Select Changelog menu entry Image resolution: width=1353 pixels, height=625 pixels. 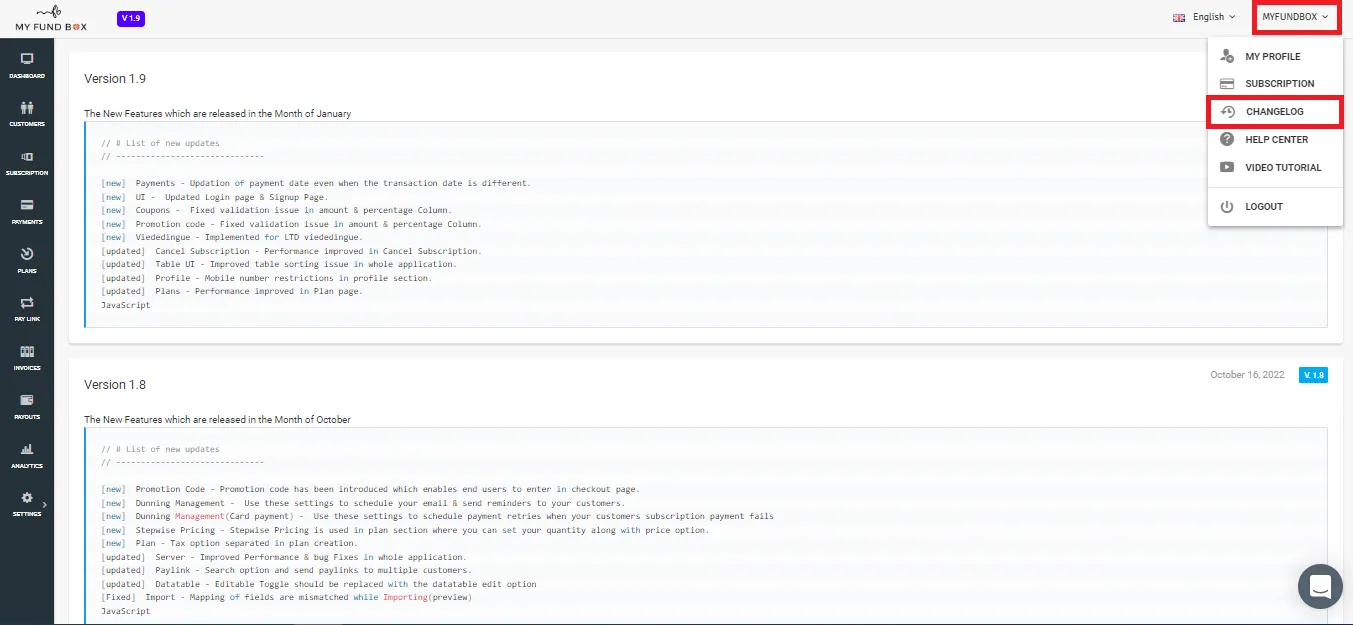(x=1275, y=112)
